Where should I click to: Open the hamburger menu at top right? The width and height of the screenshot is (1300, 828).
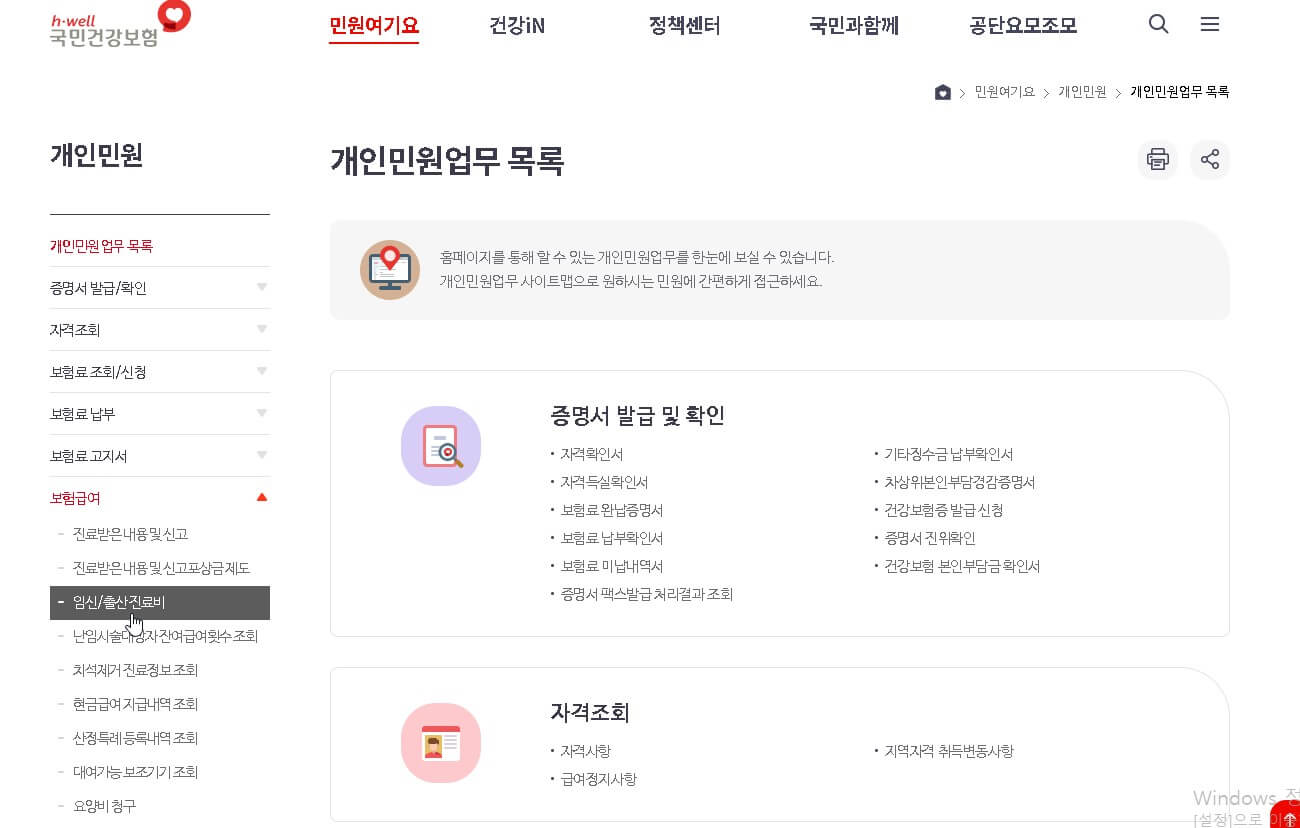[1210, 24]
